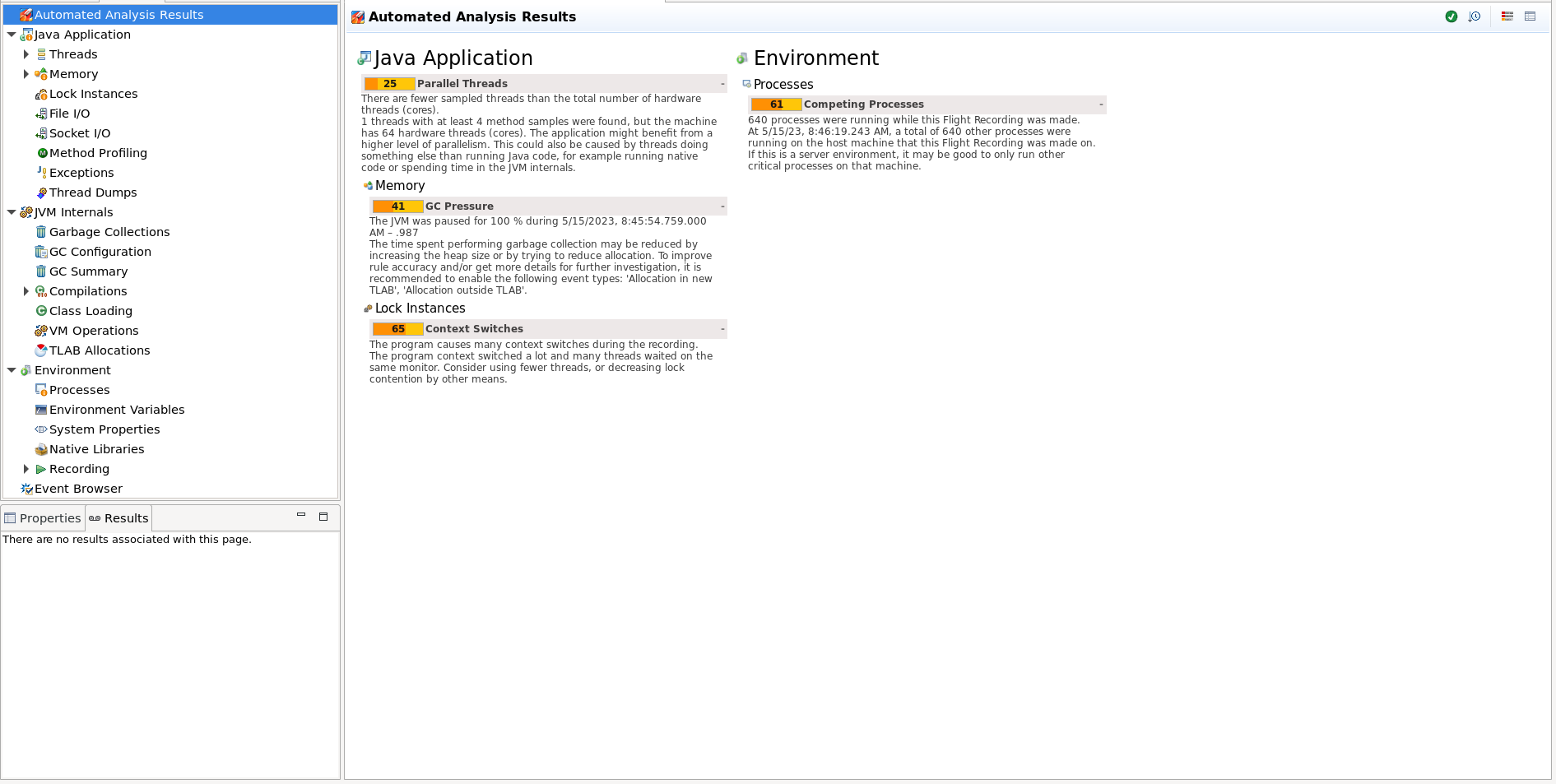Switch to the colored report view toggle
The image size is (1556, 784).
click(x=1507, y=16)
